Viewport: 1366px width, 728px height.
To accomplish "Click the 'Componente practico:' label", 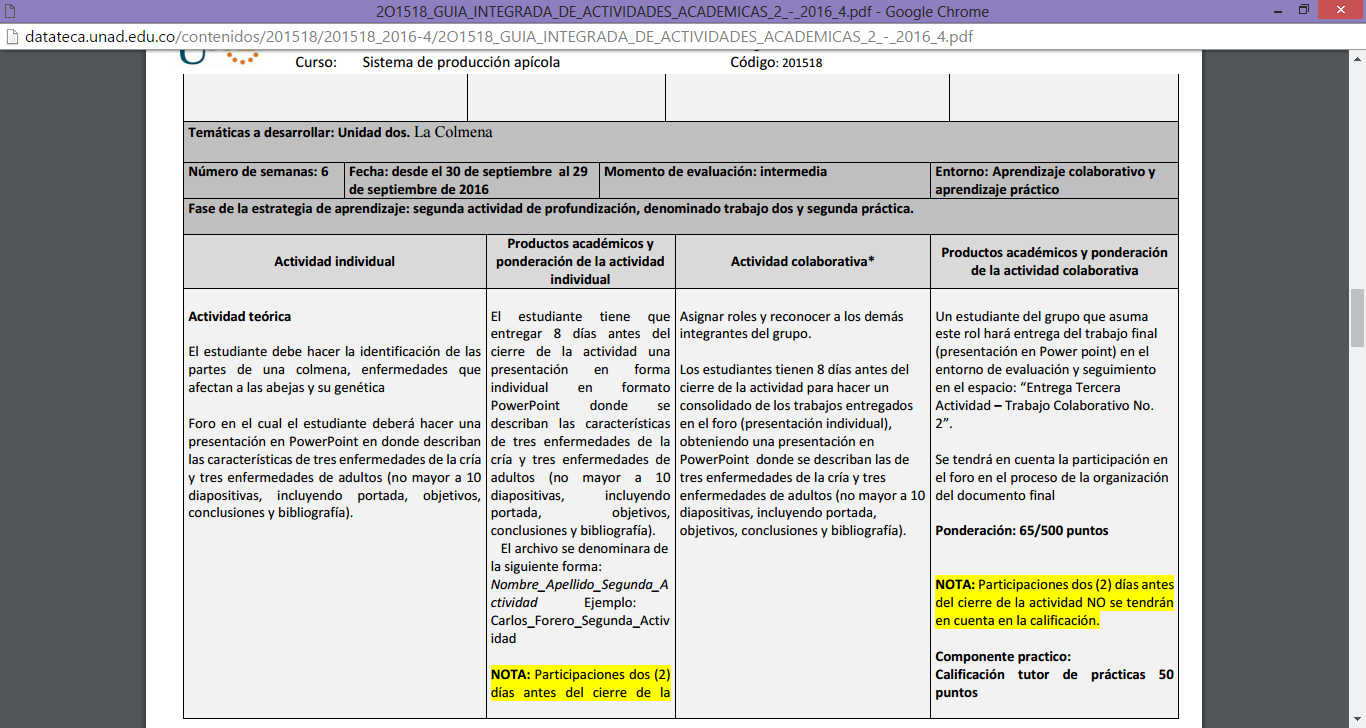I will (x=1003, y=657).
